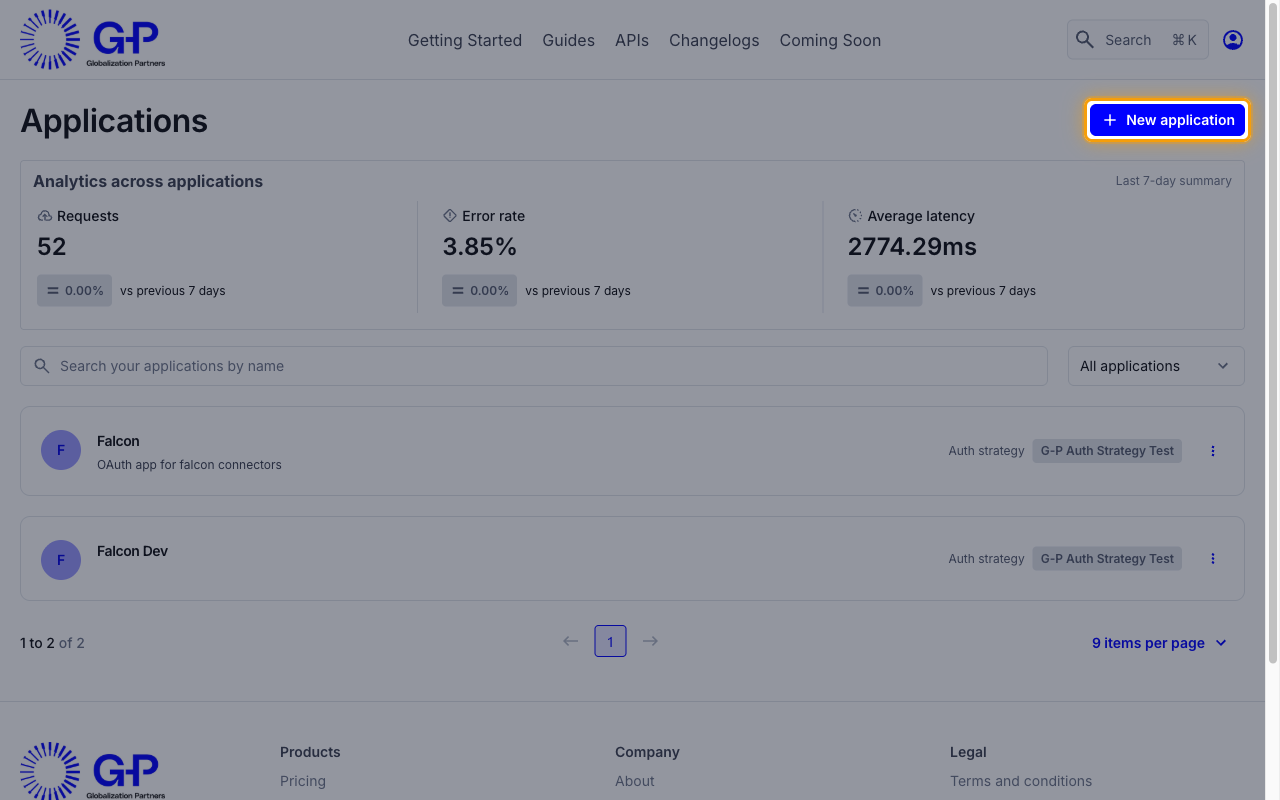The width and height of the screenshot is (1280, 800).
Task: Click the header Search box
Action: tap(1138, 40)
